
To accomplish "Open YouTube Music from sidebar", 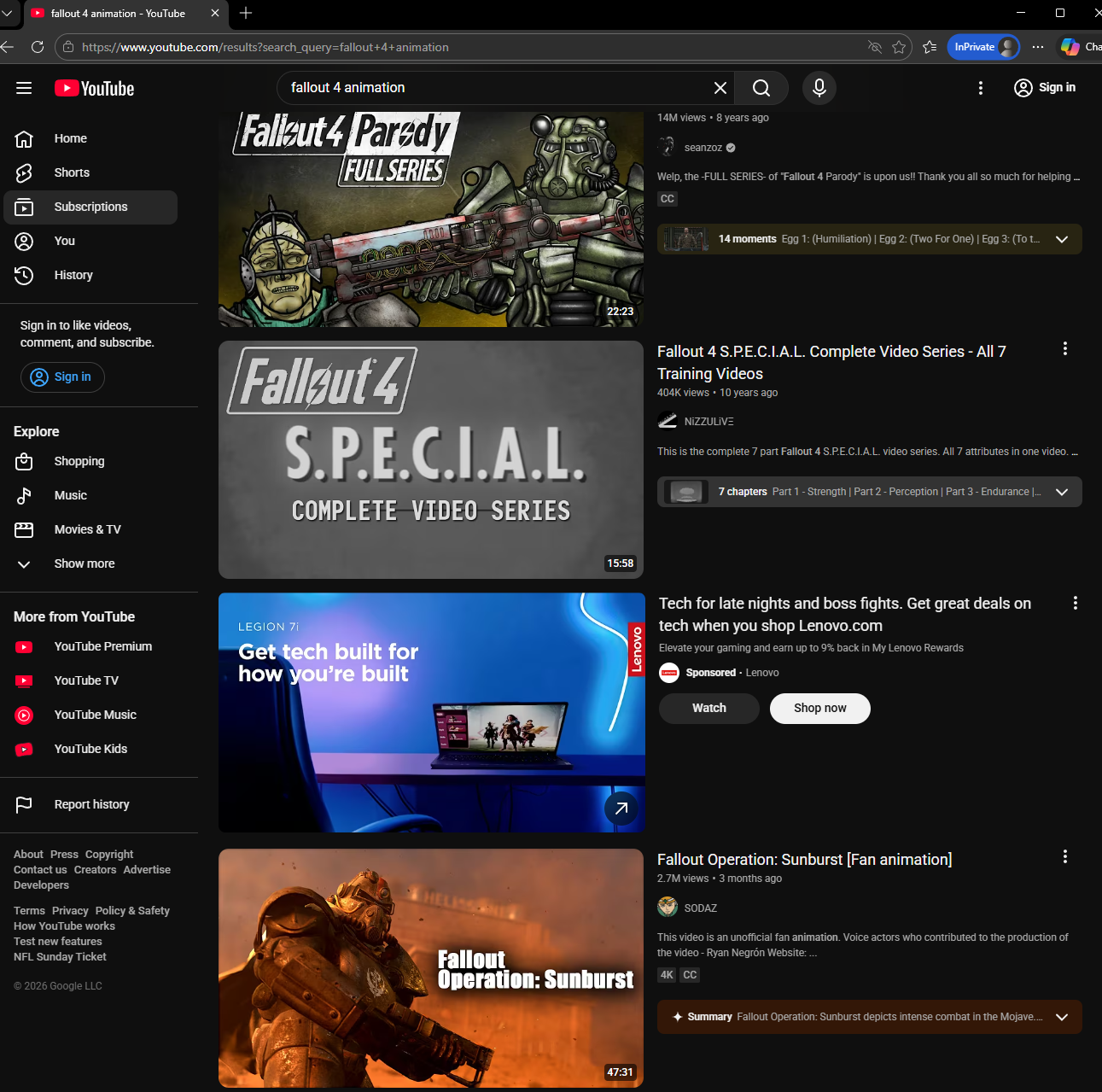I will [x=90, y=715].
